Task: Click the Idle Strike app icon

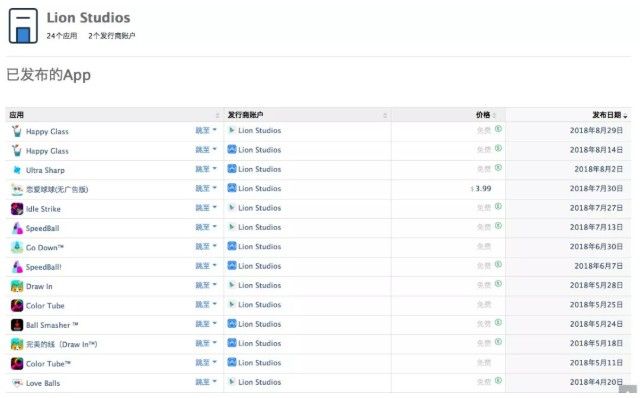Action: [17, 209]
